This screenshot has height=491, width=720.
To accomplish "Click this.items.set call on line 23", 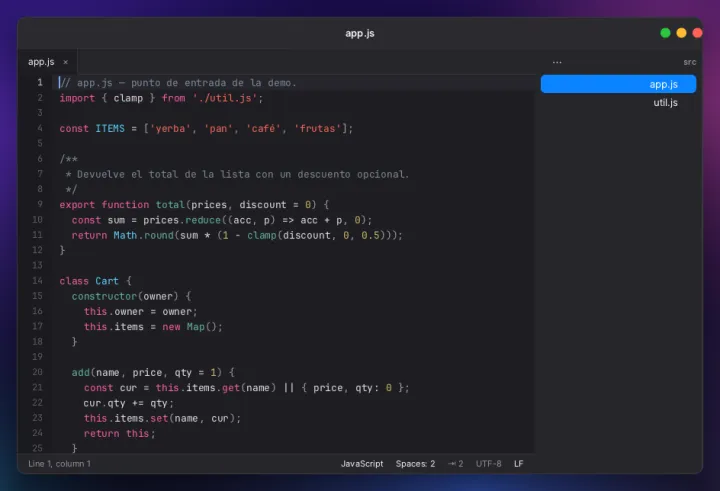I will click(126, 418).
